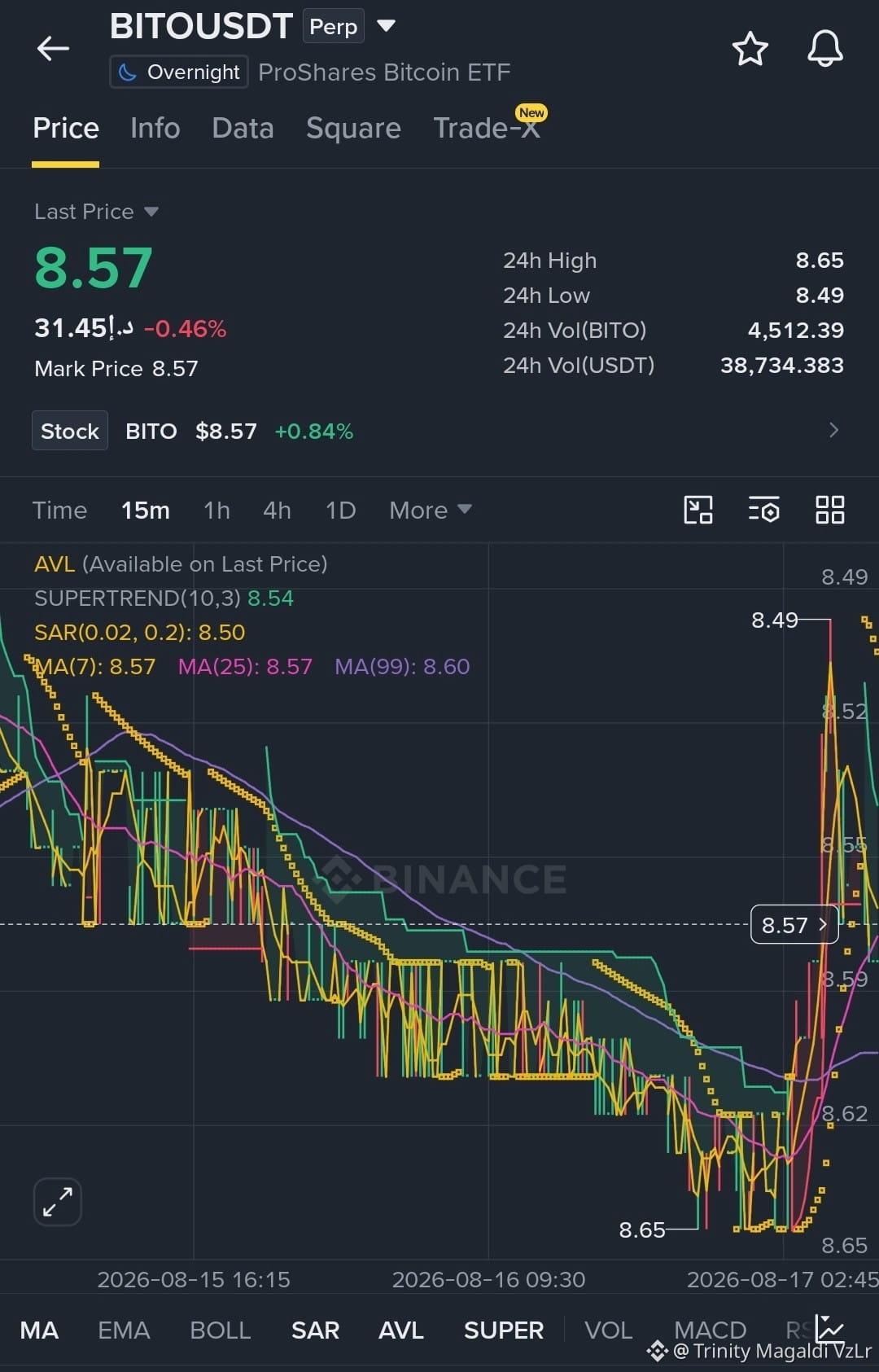This screenshot has width=879, height=1372.
Task: Expand the Last Price type dropdown
Action: pyautogui.click(x=151, y=212)
